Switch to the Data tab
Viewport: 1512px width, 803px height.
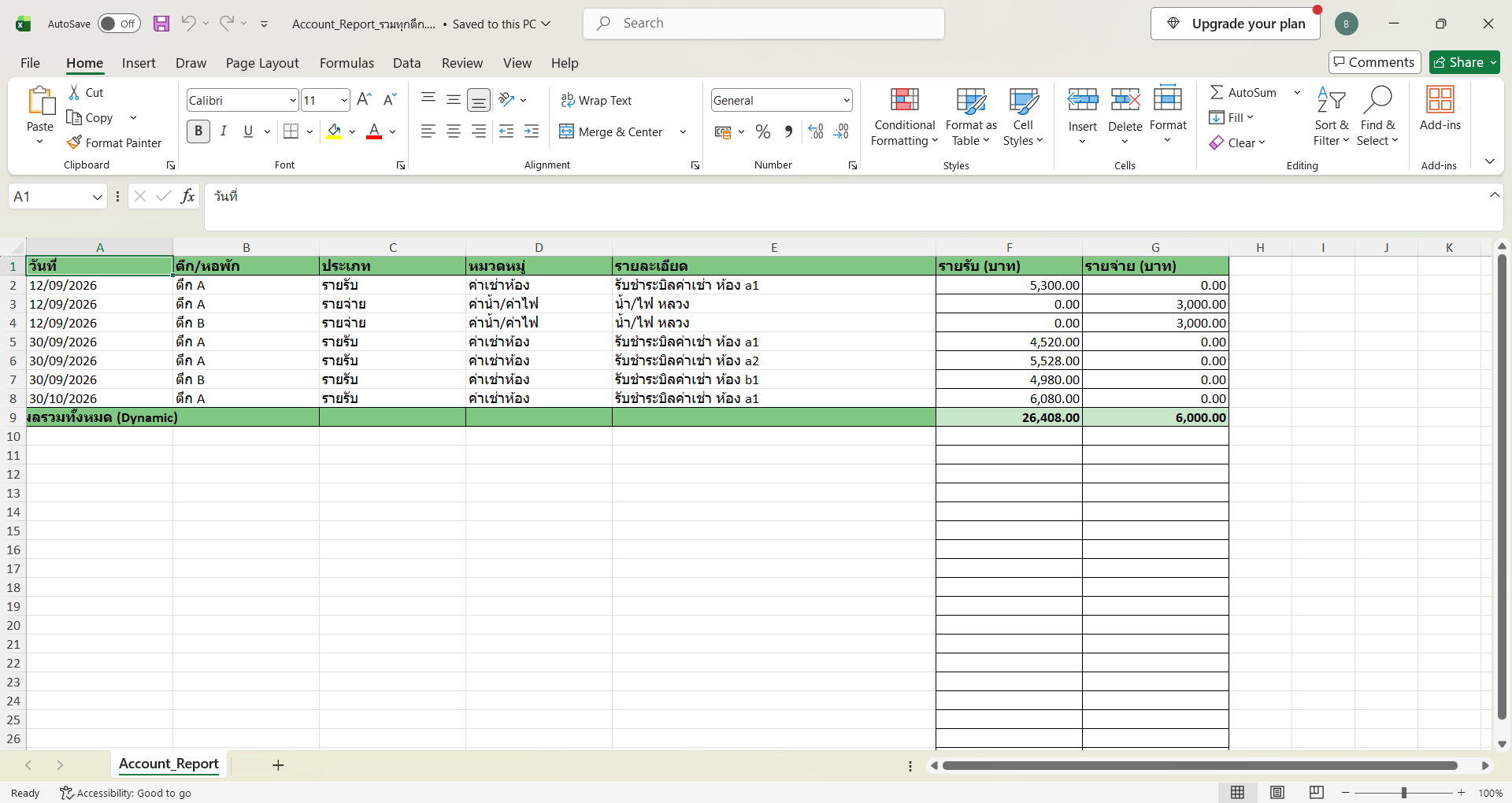(406, 63)
